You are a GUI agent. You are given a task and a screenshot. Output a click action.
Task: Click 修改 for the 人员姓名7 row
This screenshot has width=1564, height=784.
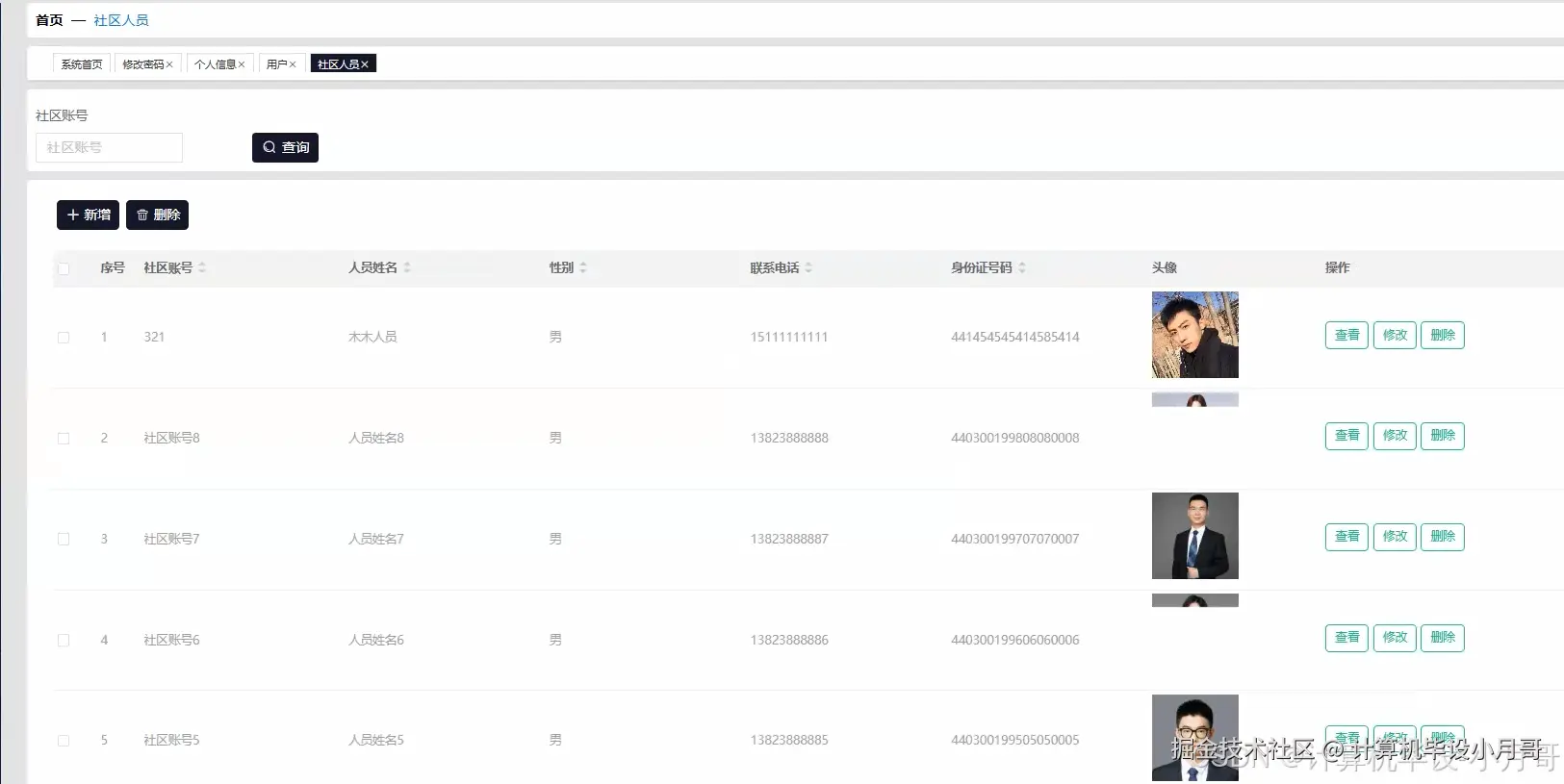(1395, 537)
